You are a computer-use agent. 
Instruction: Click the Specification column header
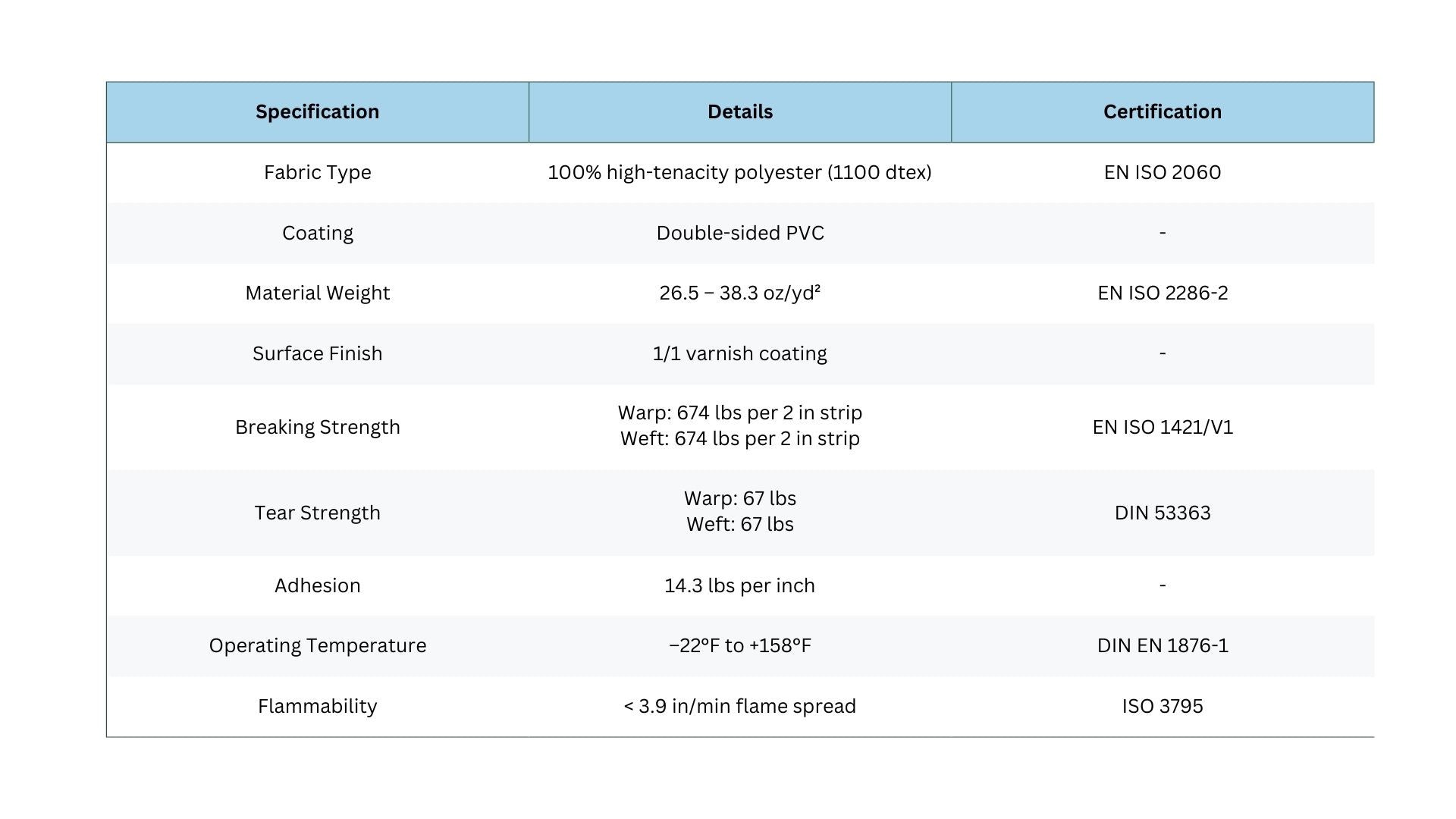pyautogui.click(x=317, y=112)
